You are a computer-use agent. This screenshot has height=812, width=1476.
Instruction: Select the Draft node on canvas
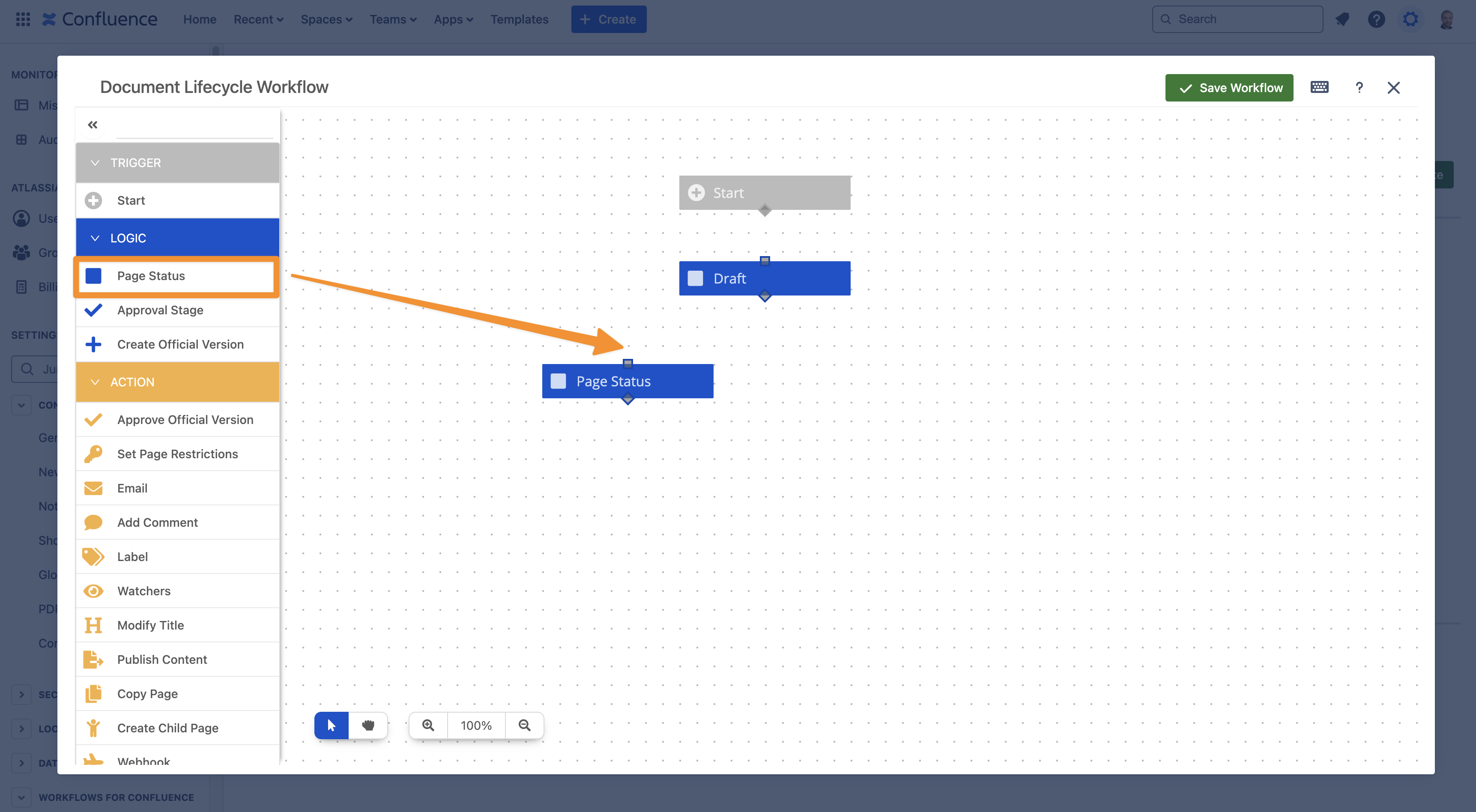click(765, 278)
